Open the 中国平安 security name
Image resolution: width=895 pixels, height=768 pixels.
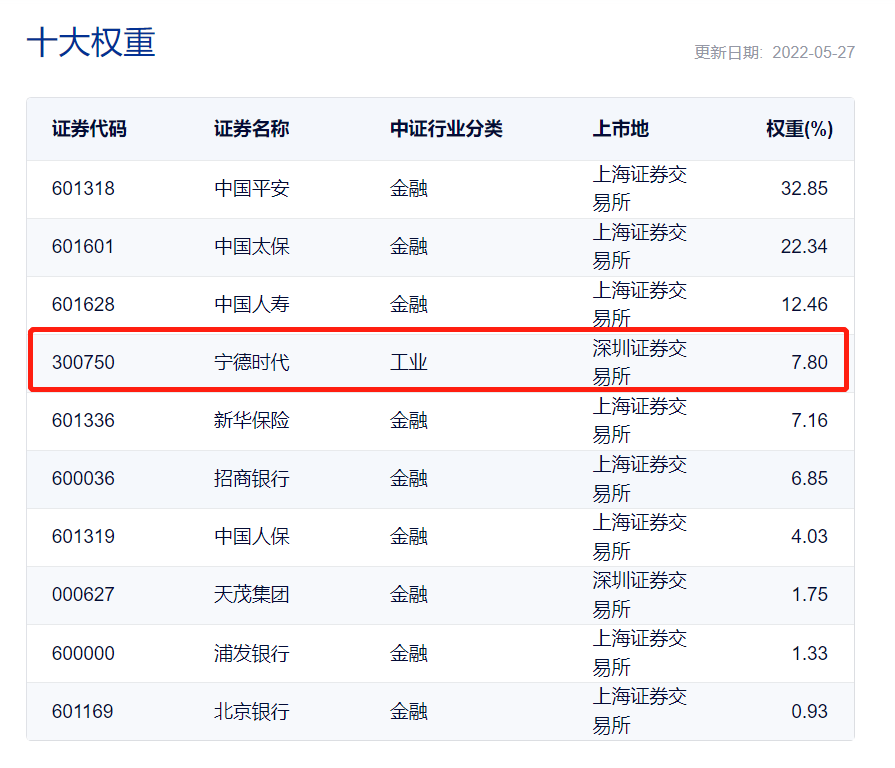[251, 188]
